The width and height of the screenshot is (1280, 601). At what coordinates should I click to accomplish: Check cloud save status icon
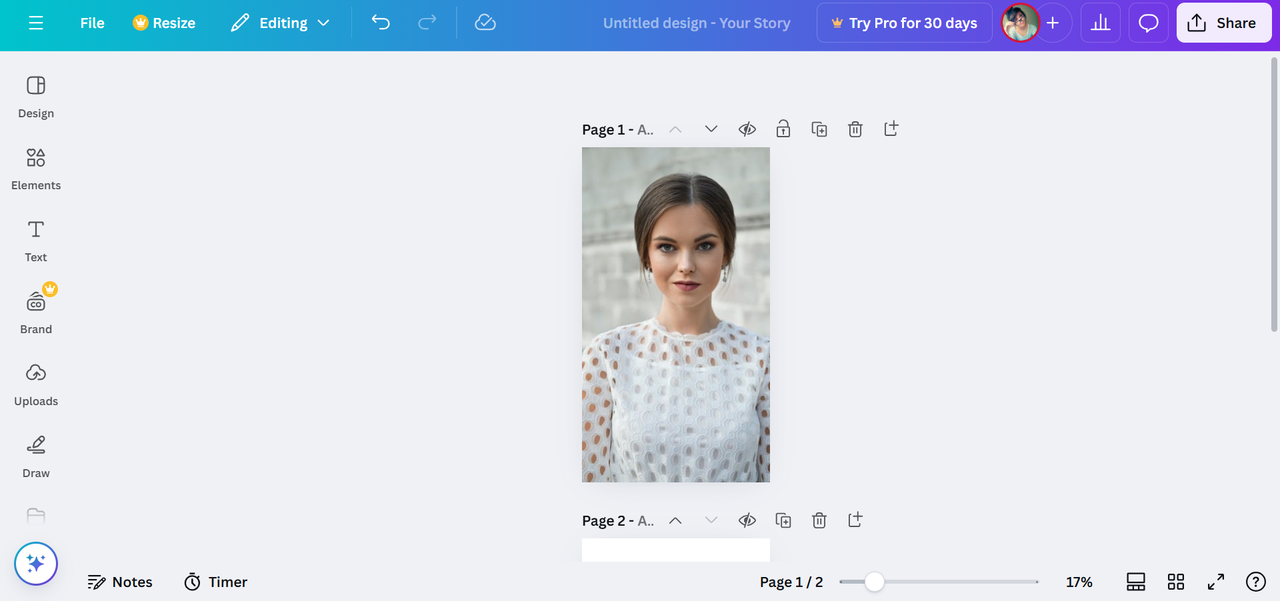pos(485,22)
